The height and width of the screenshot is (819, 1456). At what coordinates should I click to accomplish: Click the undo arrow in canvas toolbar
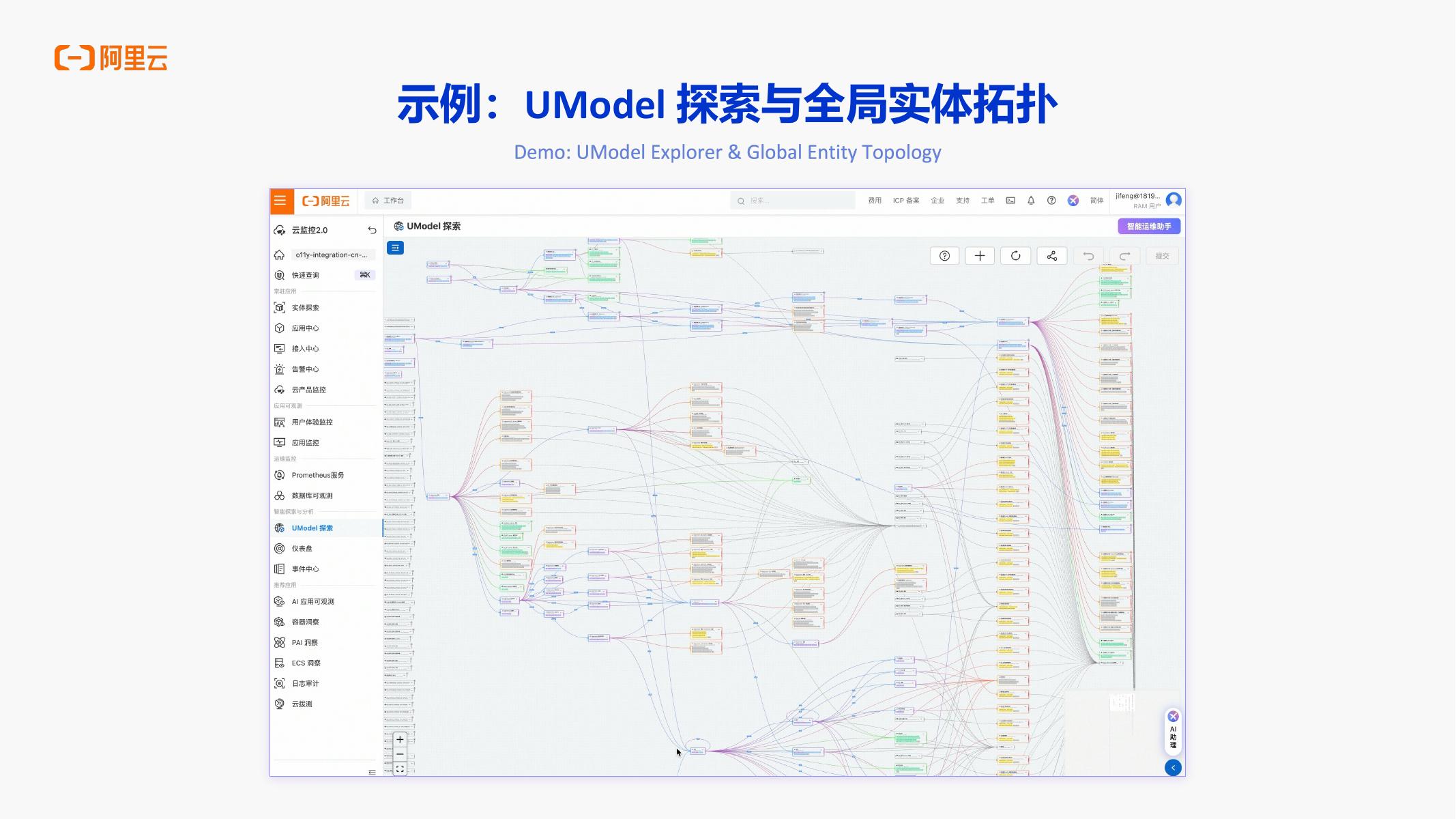1088,256
